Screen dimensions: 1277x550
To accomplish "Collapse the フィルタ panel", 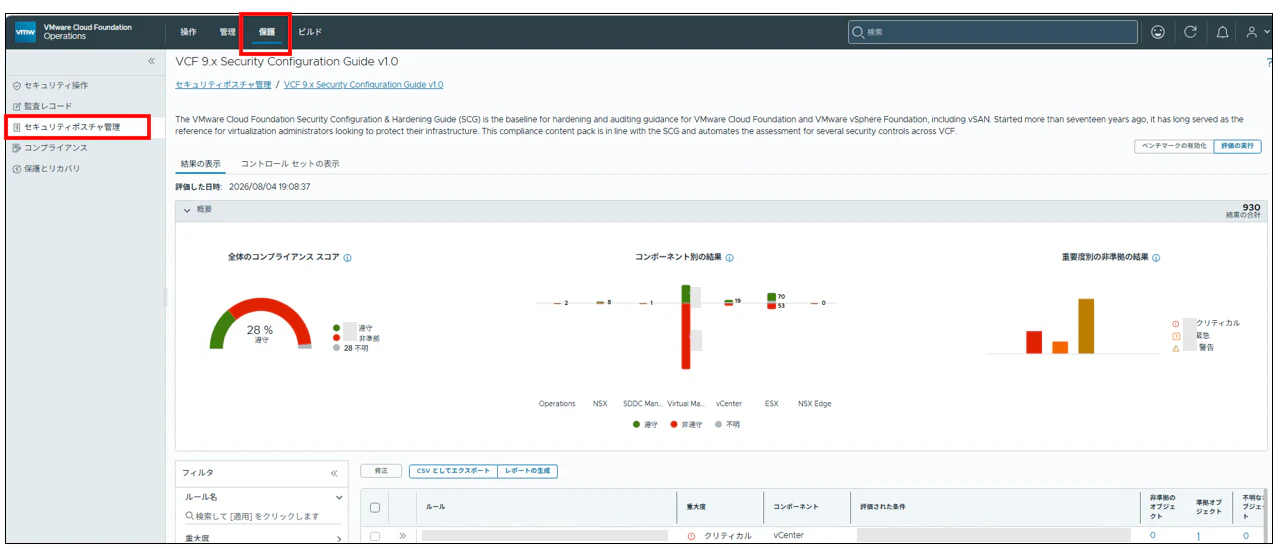I will click(x=334, y=473).
